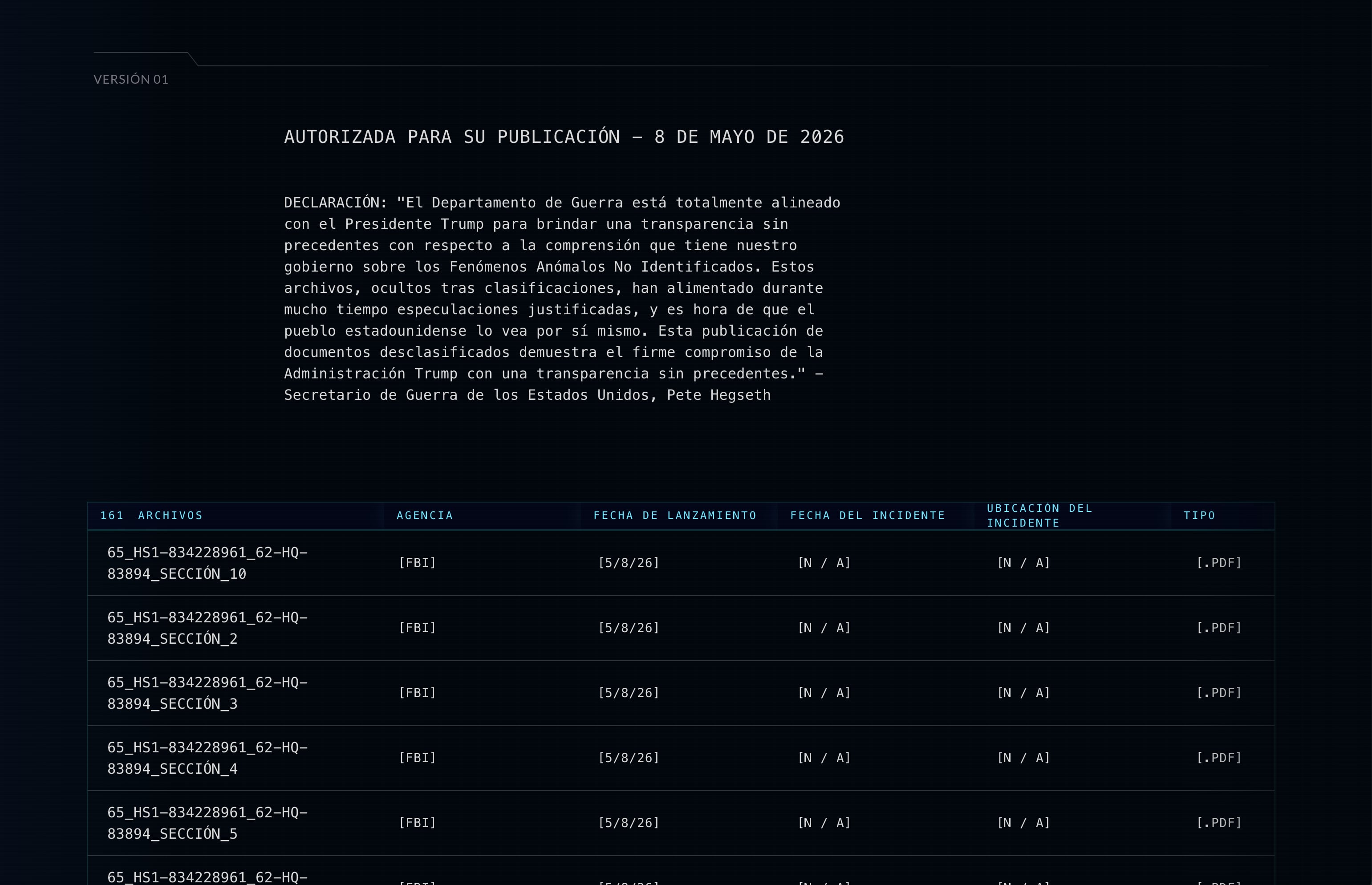The image size is (1372, 885).
Task: Click release date '[5/8/26]' in SECCIÓN_5 row
Action: pyautogui.click(x=629, y=822)
